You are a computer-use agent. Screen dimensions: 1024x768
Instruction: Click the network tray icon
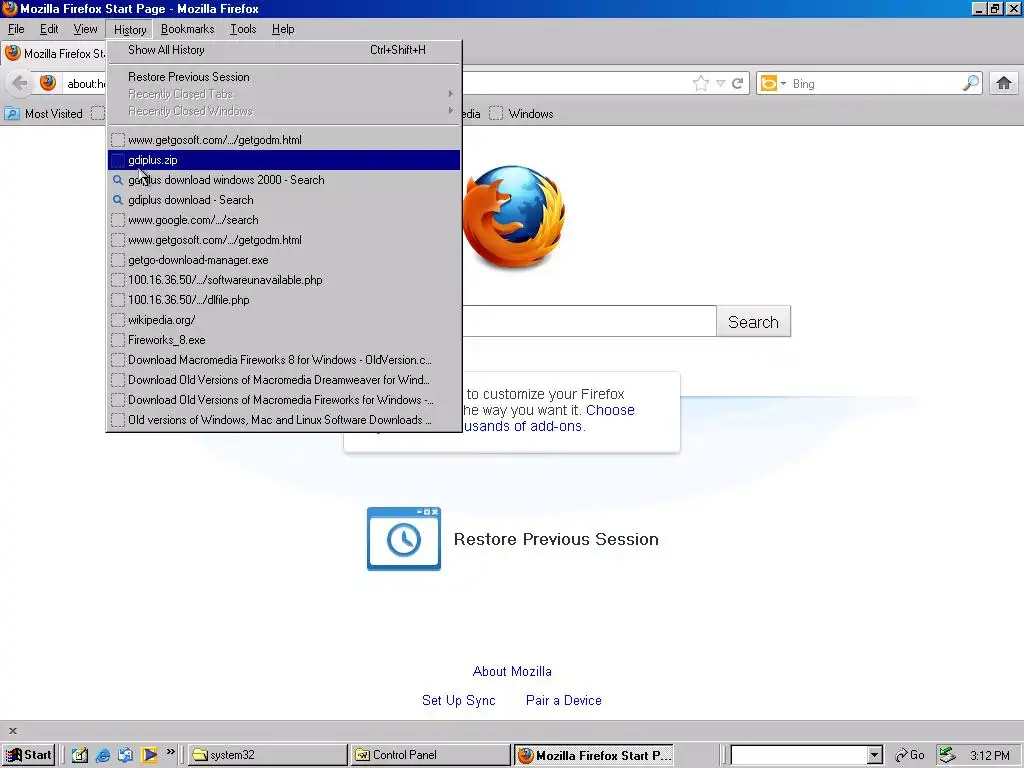point(947,755)
